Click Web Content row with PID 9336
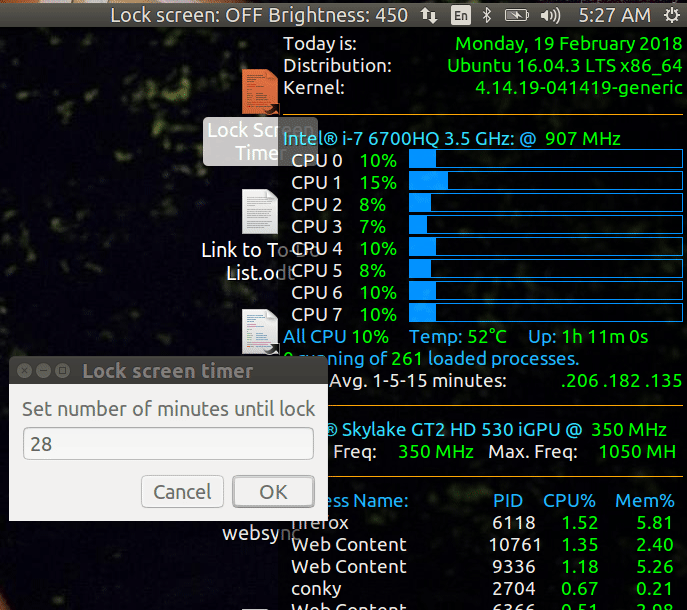687x610 pixels. pyautogui.click(x=349, y=567)
